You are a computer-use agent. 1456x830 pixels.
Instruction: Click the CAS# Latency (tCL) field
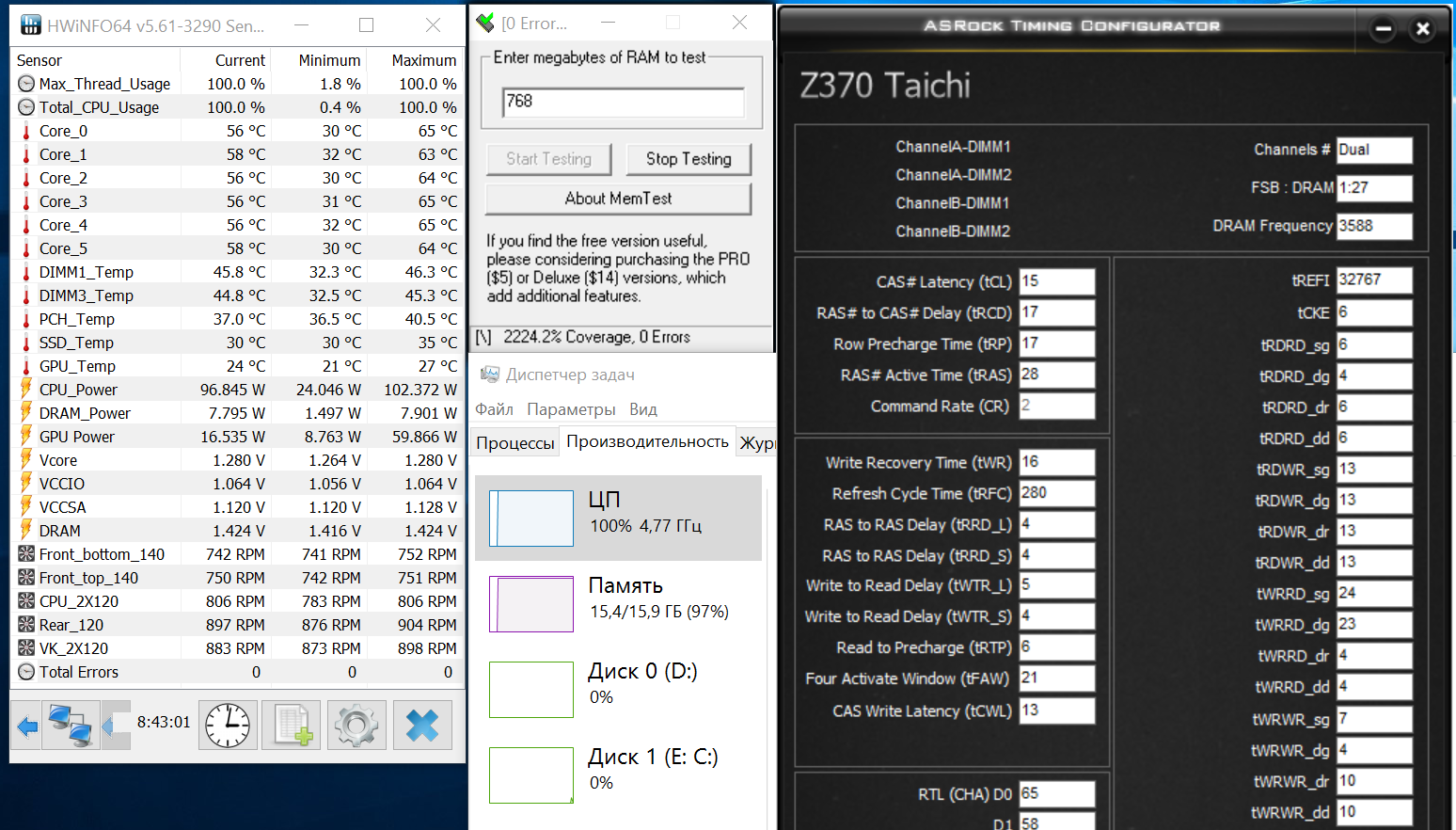pyautogui.click(x=1057, y=281)
